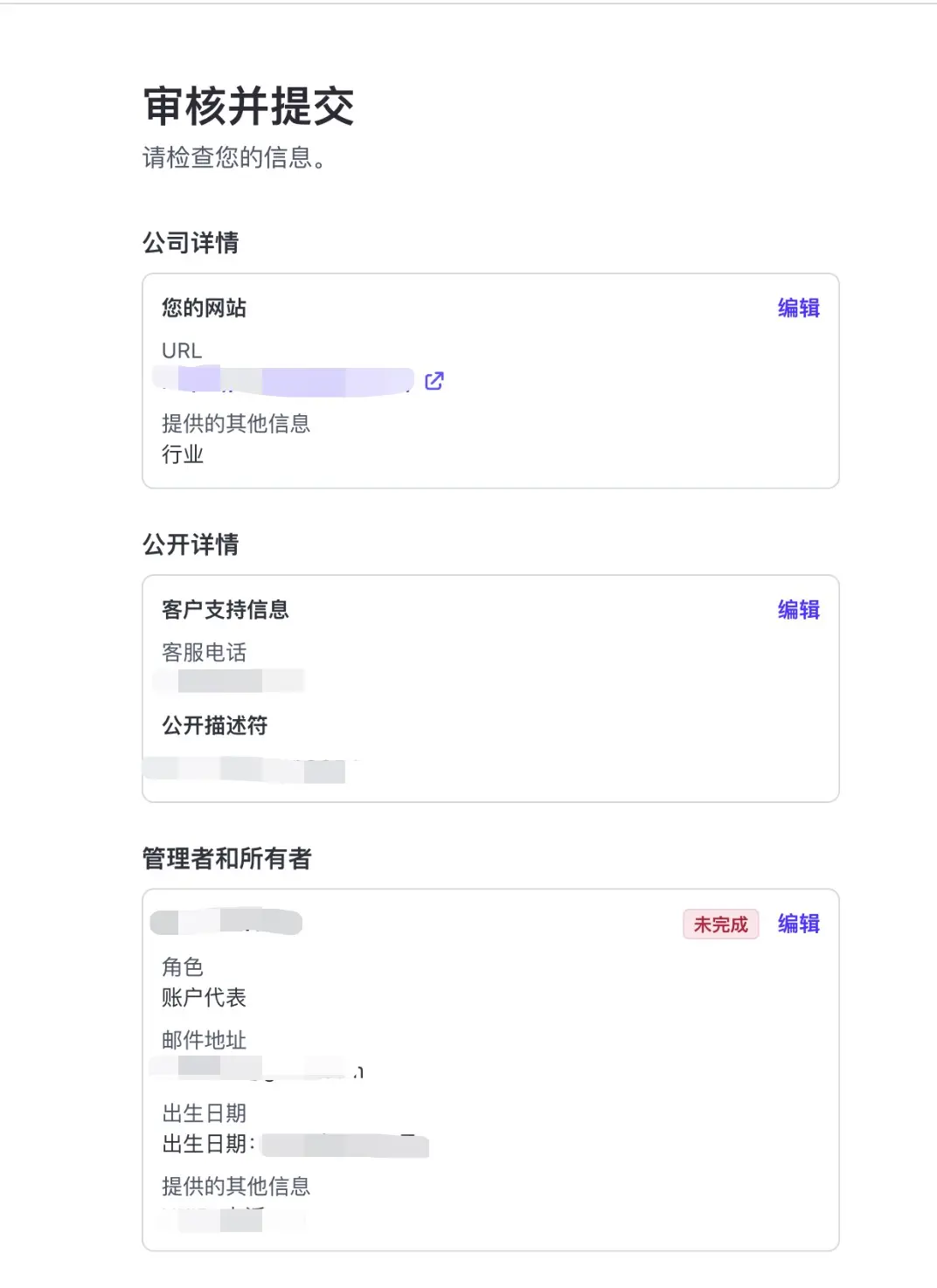Click the 账户代表 role text
Image resolution: width=937 pixels, height=1288 pixels.
tap(204, 998)
